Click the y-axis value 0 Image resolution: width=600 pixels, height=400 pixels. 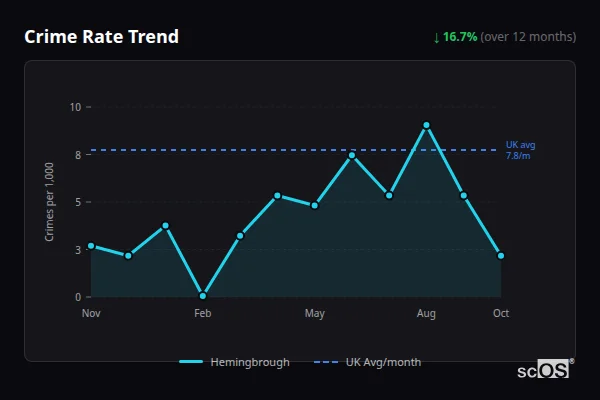pos(78,297)
